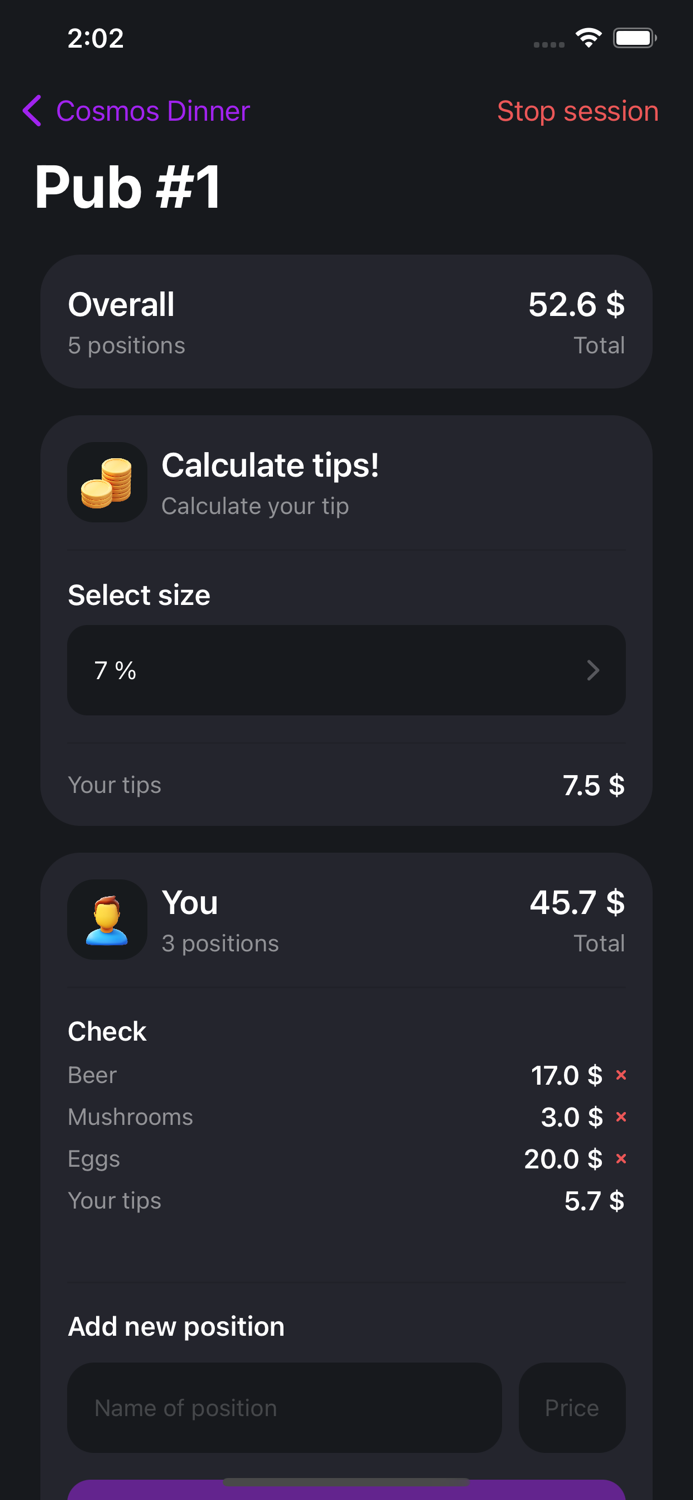Tap the Price input field

click(572, 1407)
